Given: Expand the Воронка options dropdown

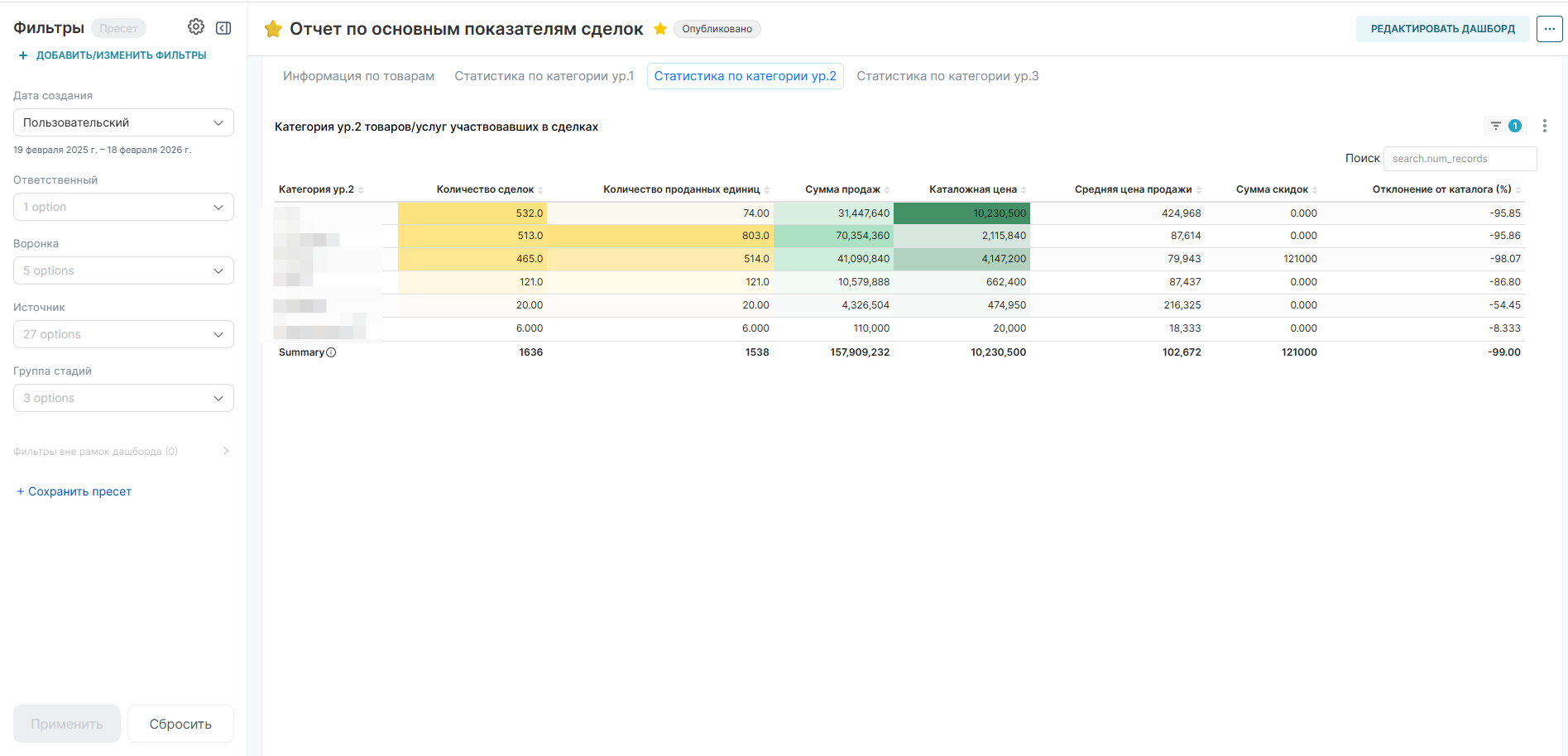Looking at the screenshot, I should pos(123,270).
